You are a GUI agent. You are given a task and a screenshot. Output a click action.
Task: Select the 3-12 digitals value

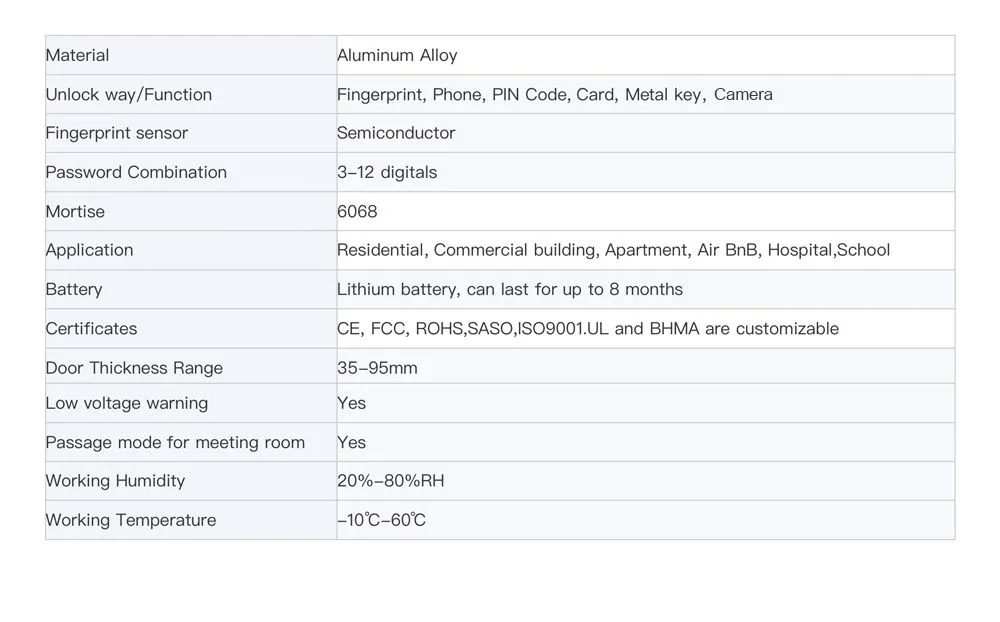point(386,172)
